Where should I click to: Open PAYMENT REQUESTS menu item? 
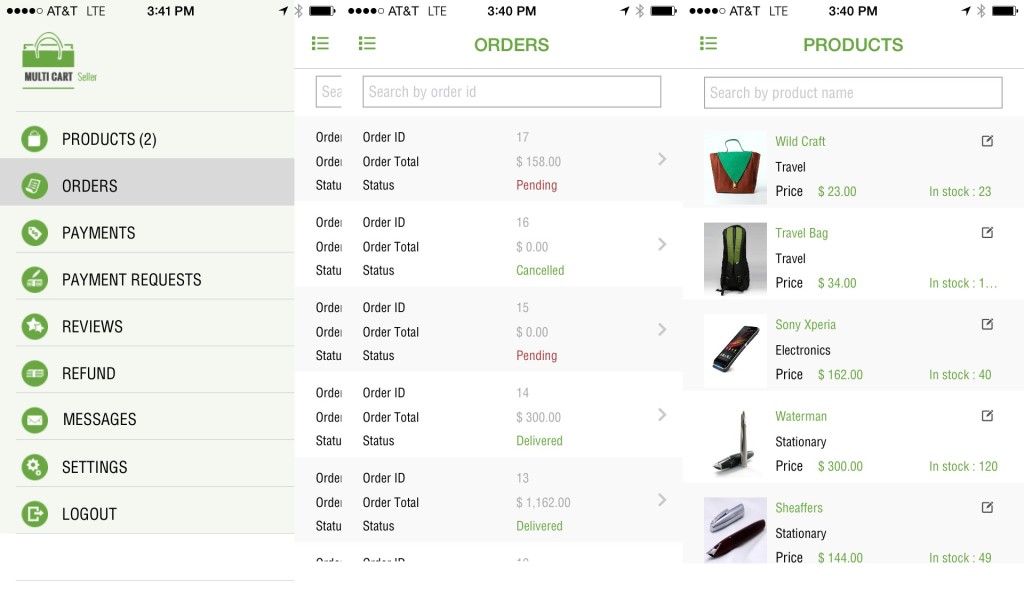(x=131, y=280)
